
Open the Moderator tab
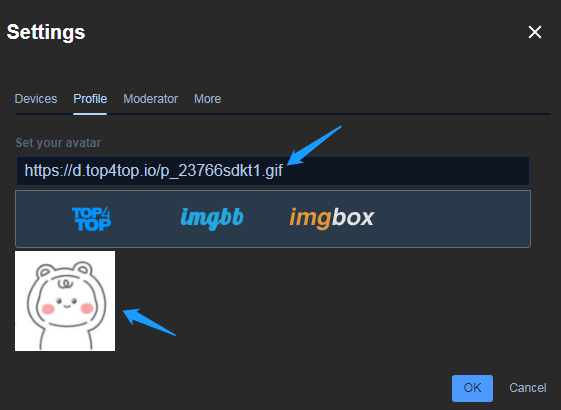pyautogui.click(x=151, y=99)
